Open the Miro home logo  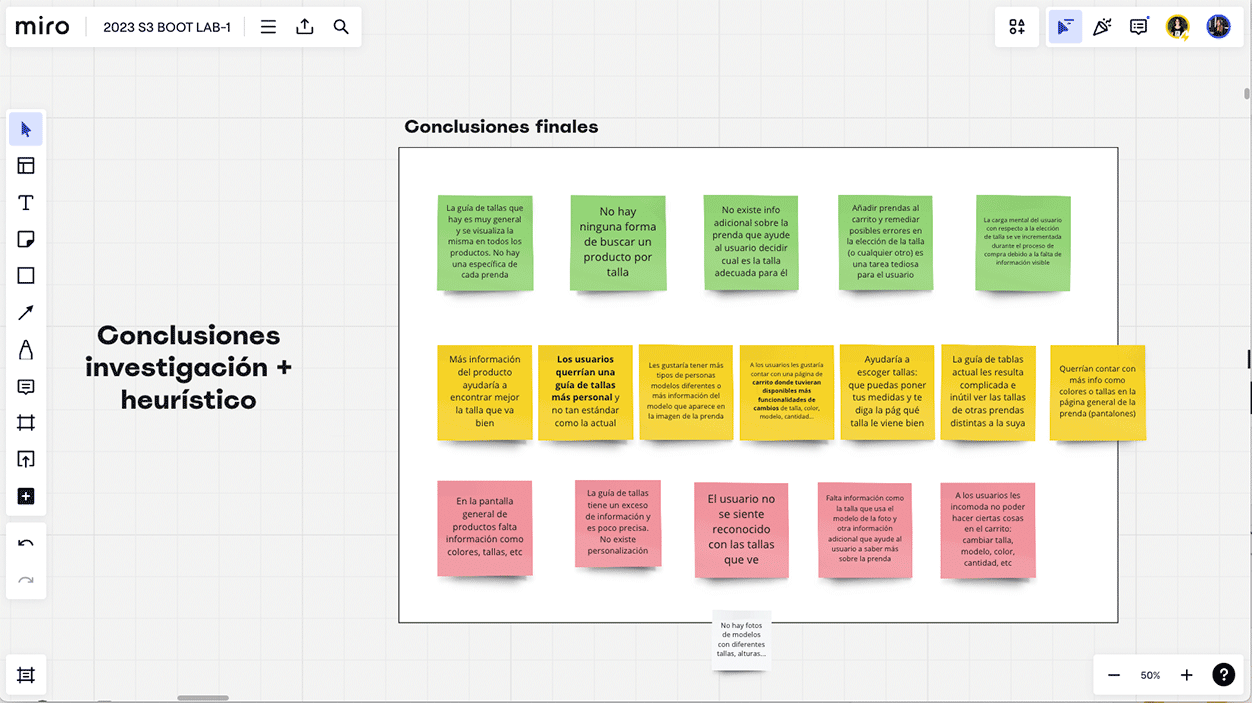coord(43,27)
